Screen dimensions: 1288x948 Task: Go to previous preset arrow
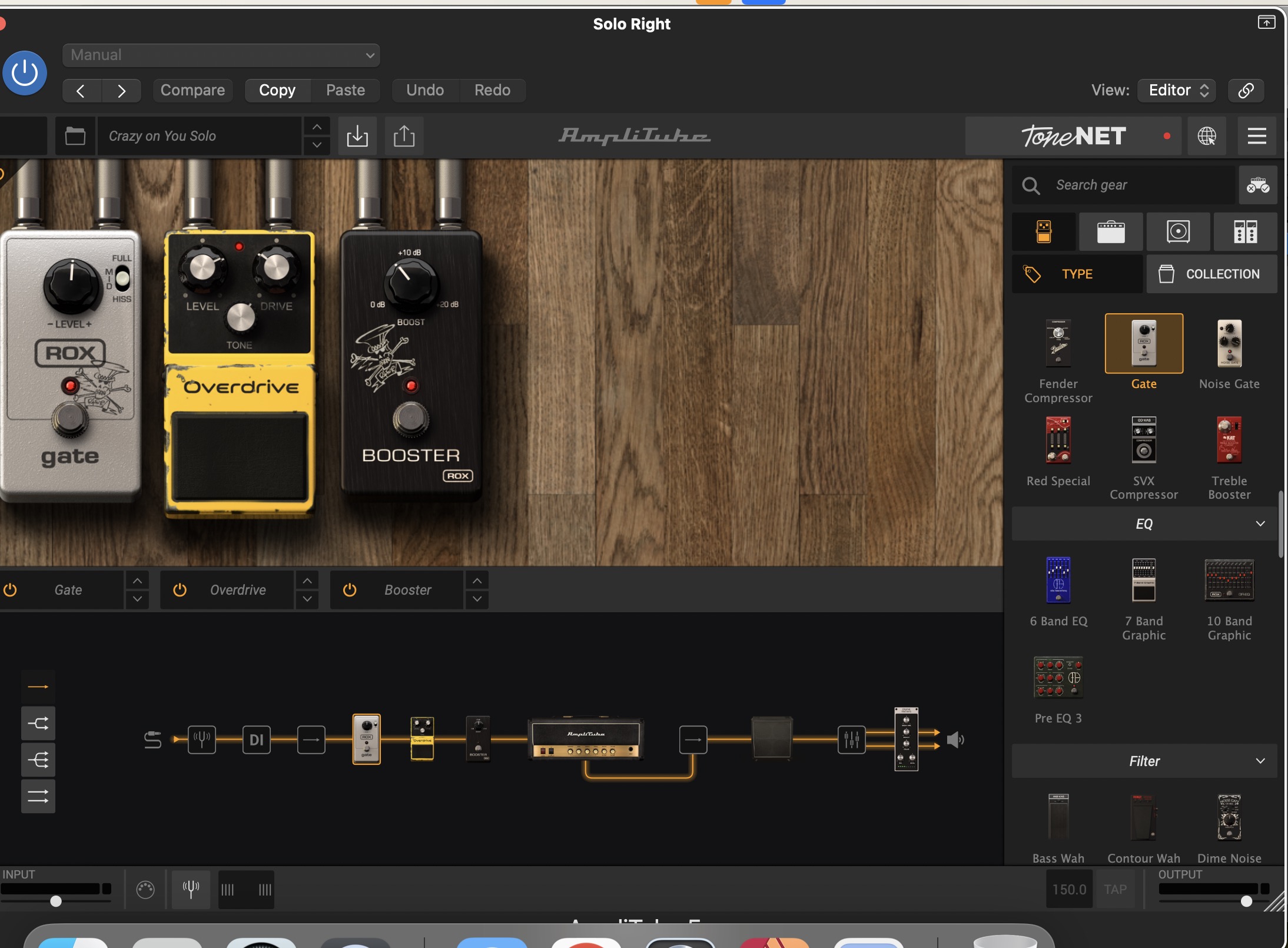click(x=81, y=91)
